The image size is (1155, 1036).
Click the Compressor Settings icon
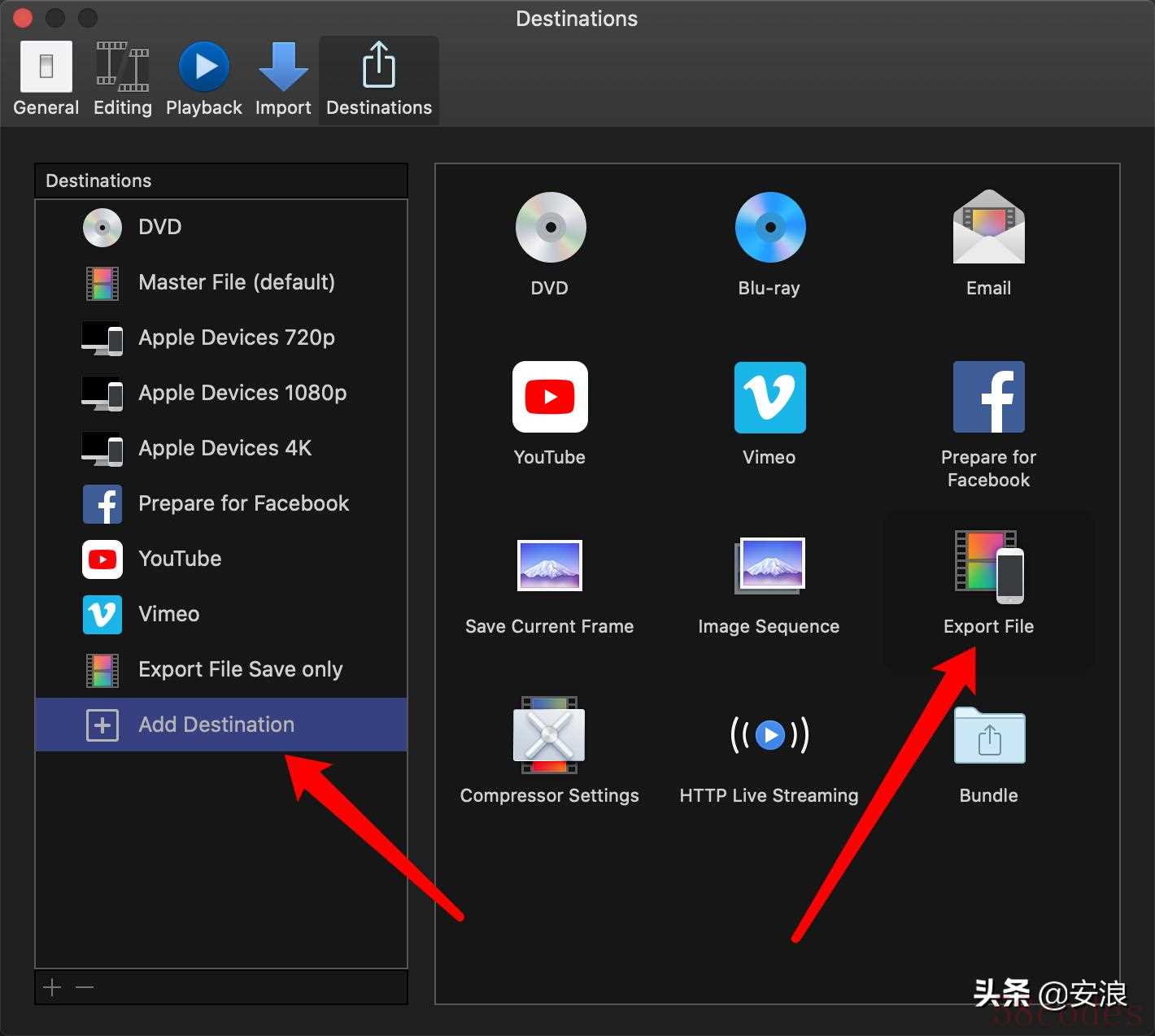point(550,735)
